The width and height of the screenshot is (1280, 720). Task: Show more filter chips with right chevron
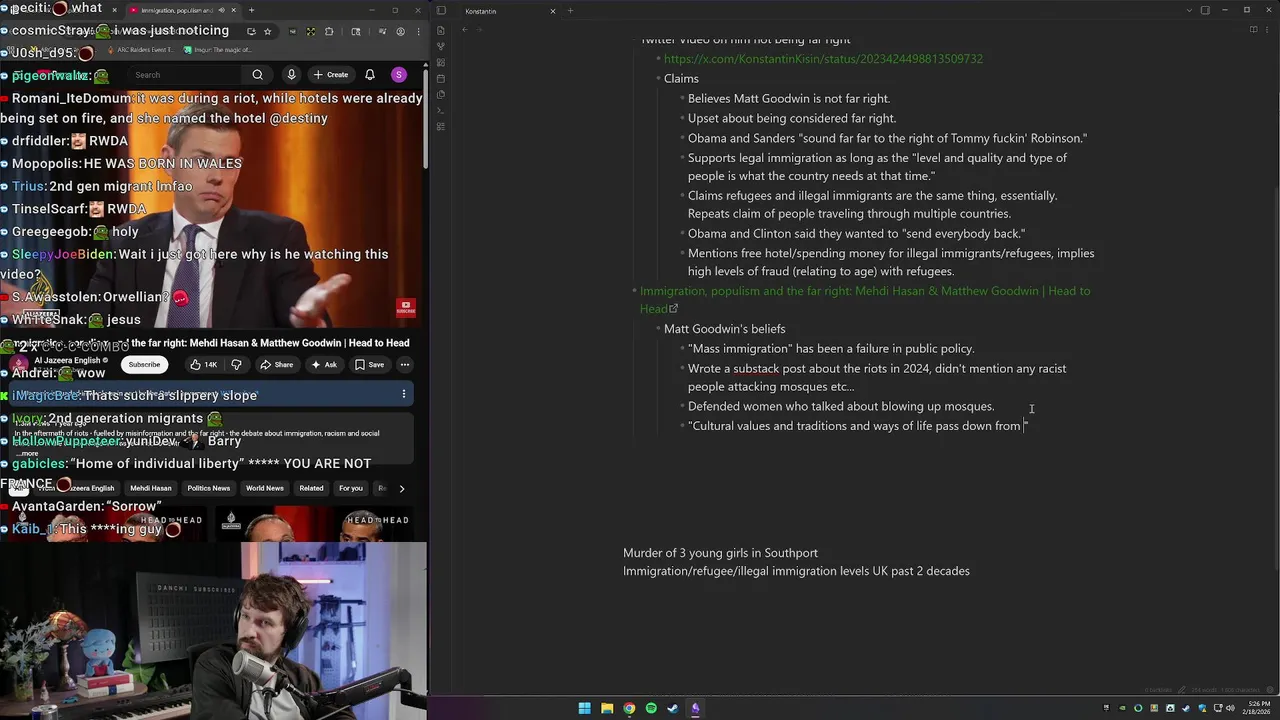(x=402, y=488)
